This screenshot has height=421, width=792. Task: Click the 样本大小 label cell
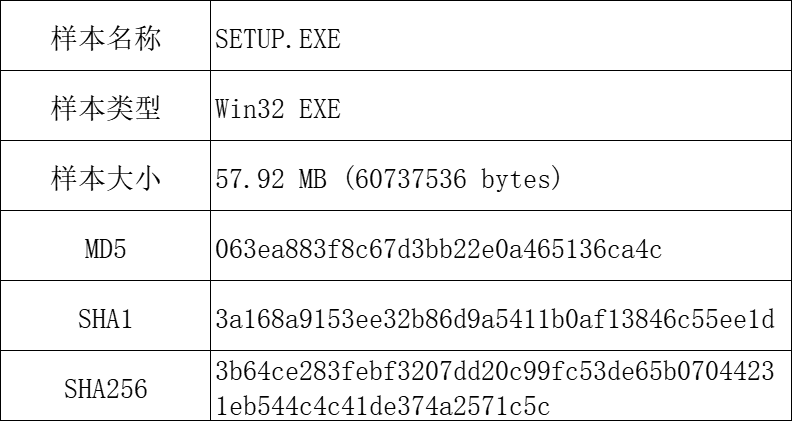click(106, 178)
